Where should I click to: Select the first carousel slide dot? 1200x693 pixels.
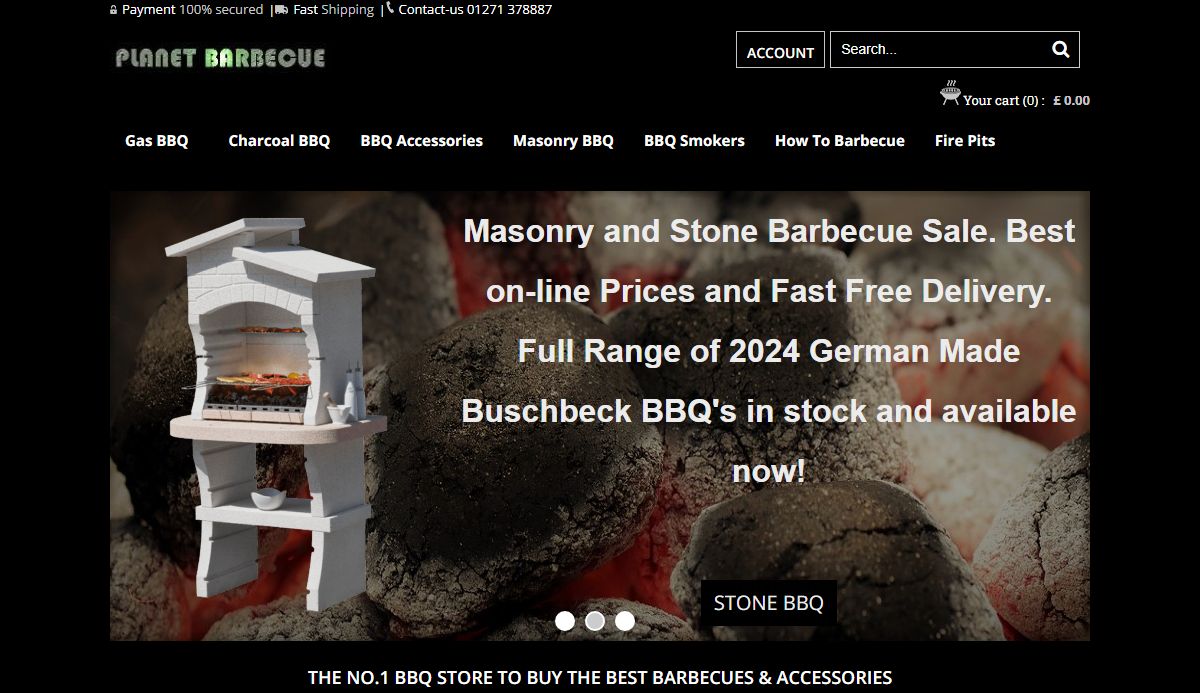click(565, 621)
